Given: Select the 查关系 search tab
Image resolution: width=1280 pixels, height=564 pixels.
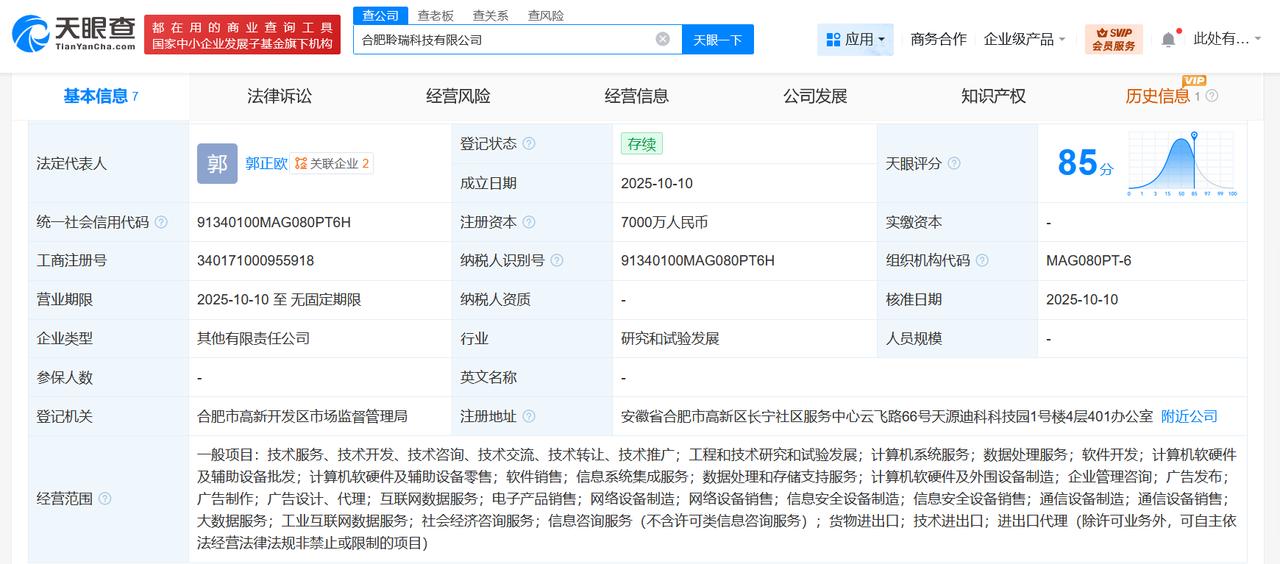Looking at the screenshot, I should pyautogui.click(x=490, y=15).
